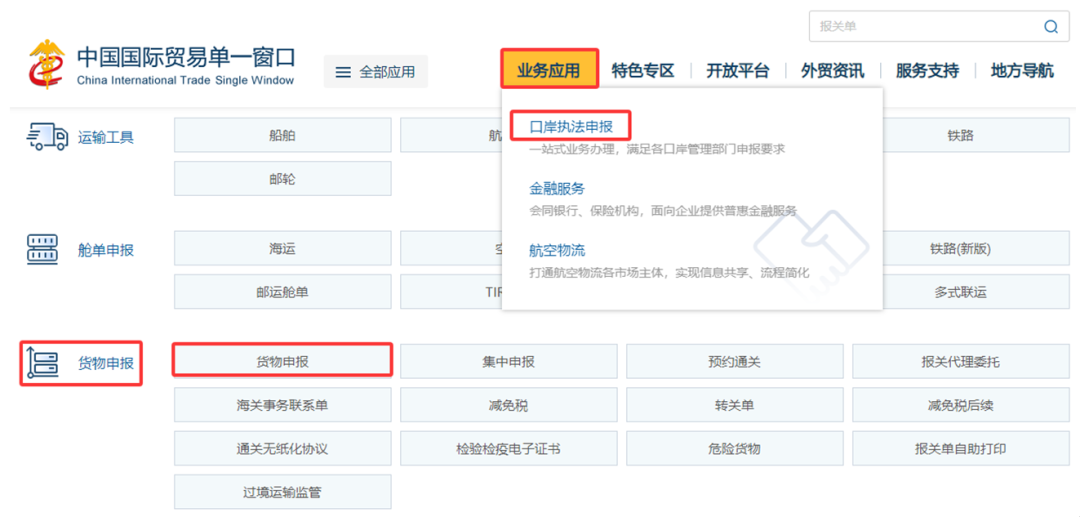Open the 特色专区 menu
Image resolution: width=1080 pixels, height=517 pixels.
pyautogui.click(x=643, y=71)
